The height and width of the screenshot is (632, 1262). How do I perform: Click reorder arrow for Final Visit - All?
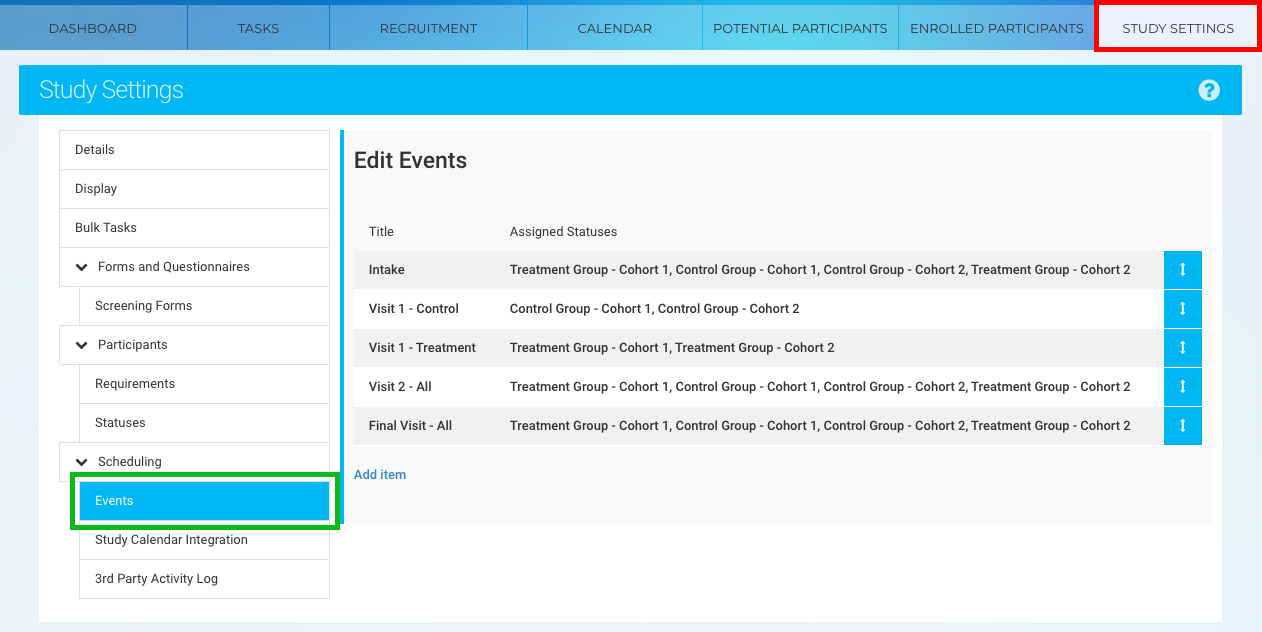point(1182,426)
